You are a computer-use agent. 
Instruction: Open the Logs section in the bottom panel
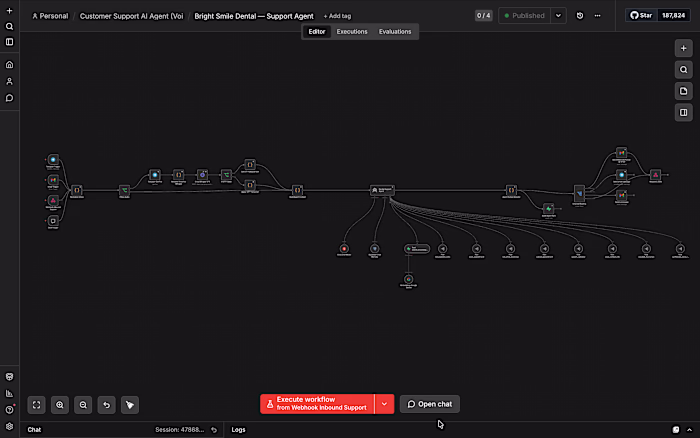point(238,430)
